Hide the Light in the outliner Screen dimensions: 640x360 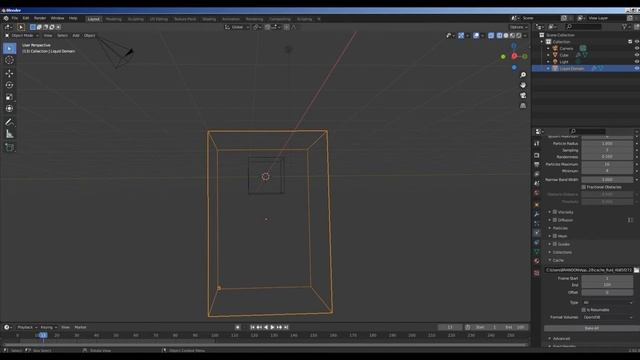pyautogui.click(x=636, y=62)
